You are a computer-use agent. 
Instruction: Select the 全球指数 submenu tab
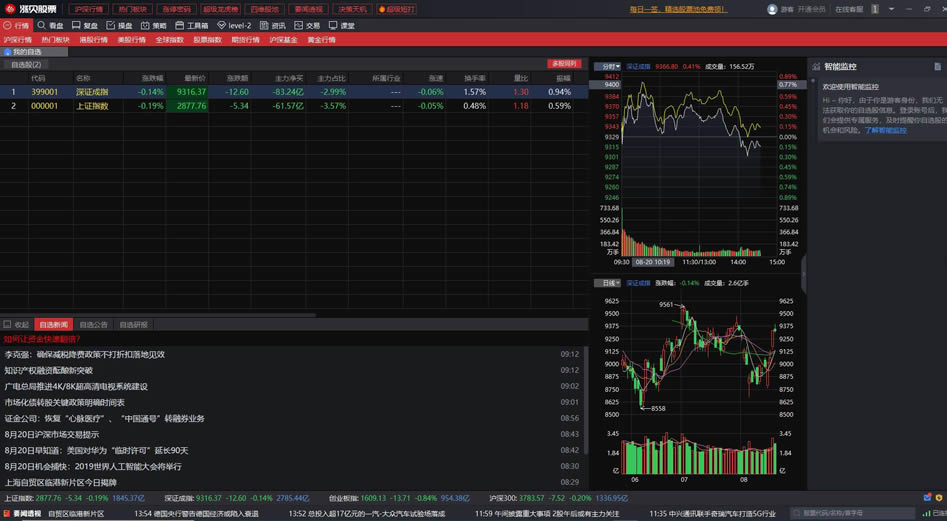click(x=170, y=40)
